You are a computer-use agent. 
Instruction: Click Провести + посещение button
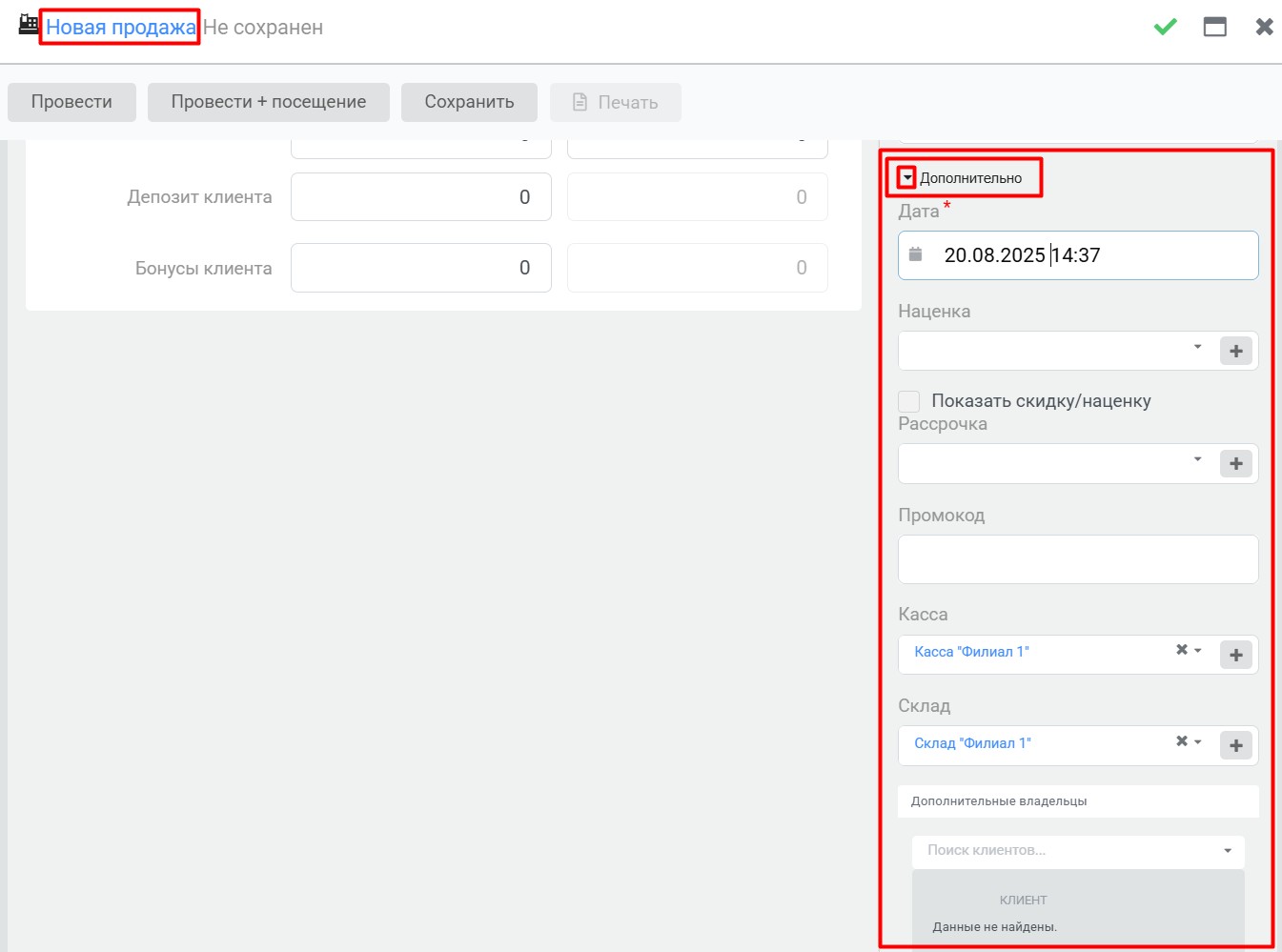(269, 102)
